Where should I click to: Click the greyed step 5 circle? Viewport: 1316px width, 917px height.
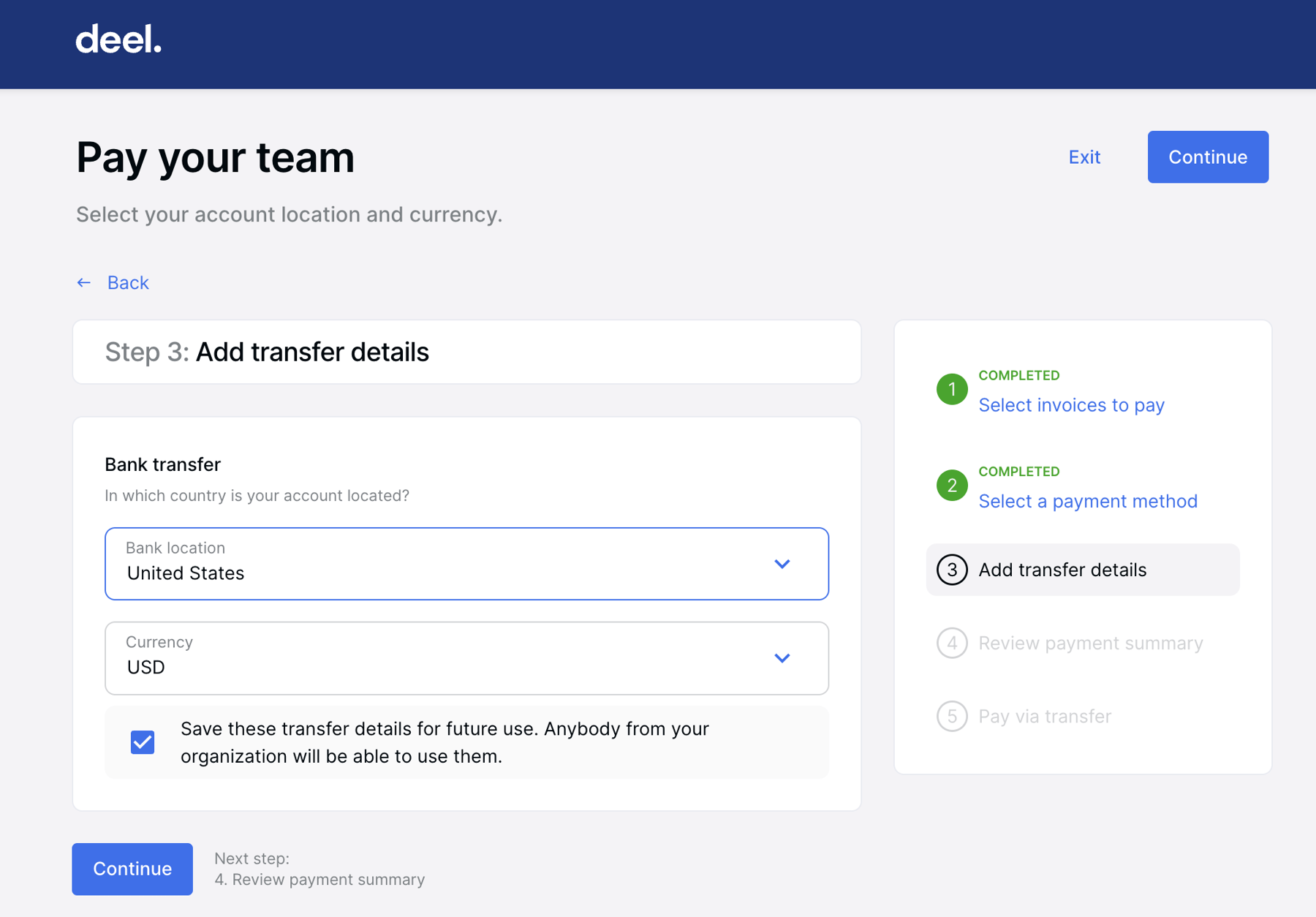coord(951,716)
